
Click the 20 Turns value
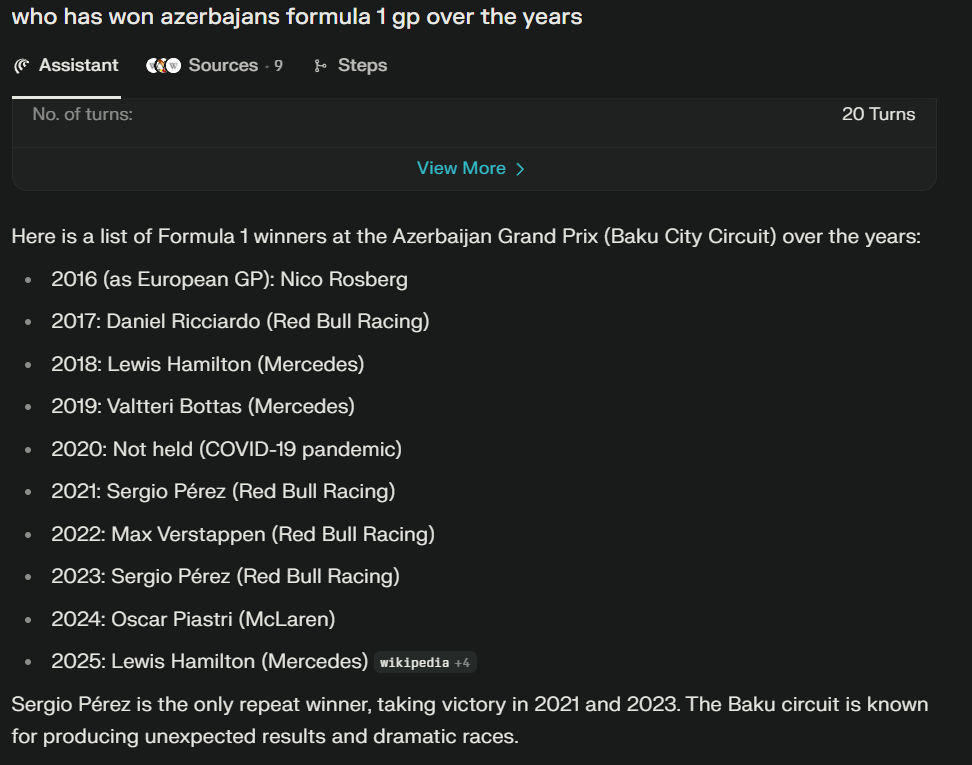pos(878,114)
